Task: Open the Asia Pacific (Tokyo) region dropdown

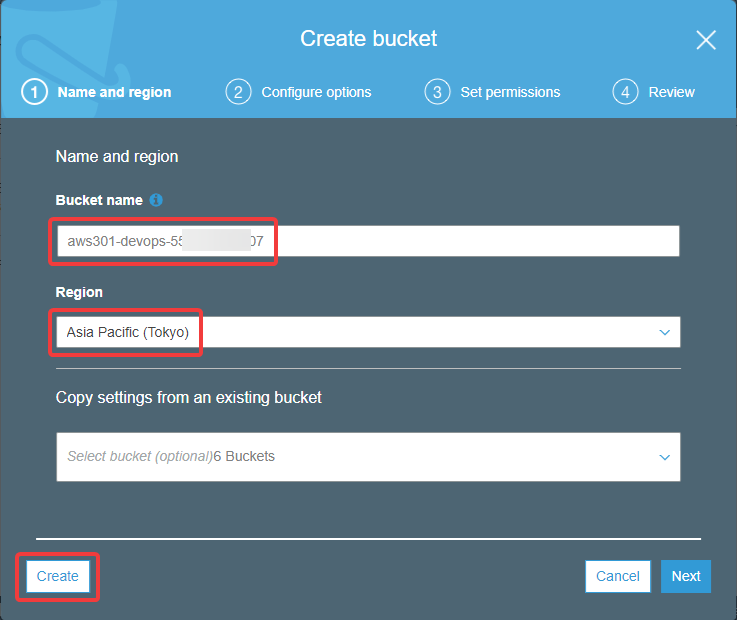Action: (x=368, y=332)
